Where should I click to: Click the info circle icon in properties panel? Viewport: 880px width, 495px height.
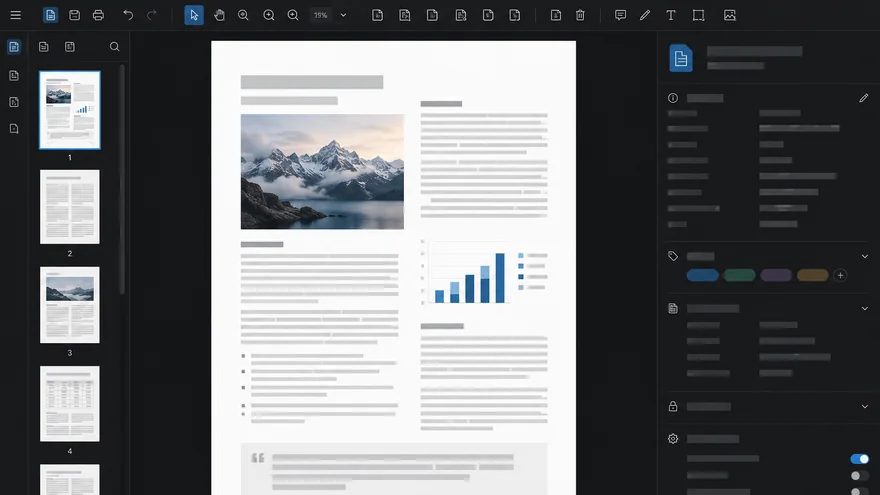(x=673, y=98)
